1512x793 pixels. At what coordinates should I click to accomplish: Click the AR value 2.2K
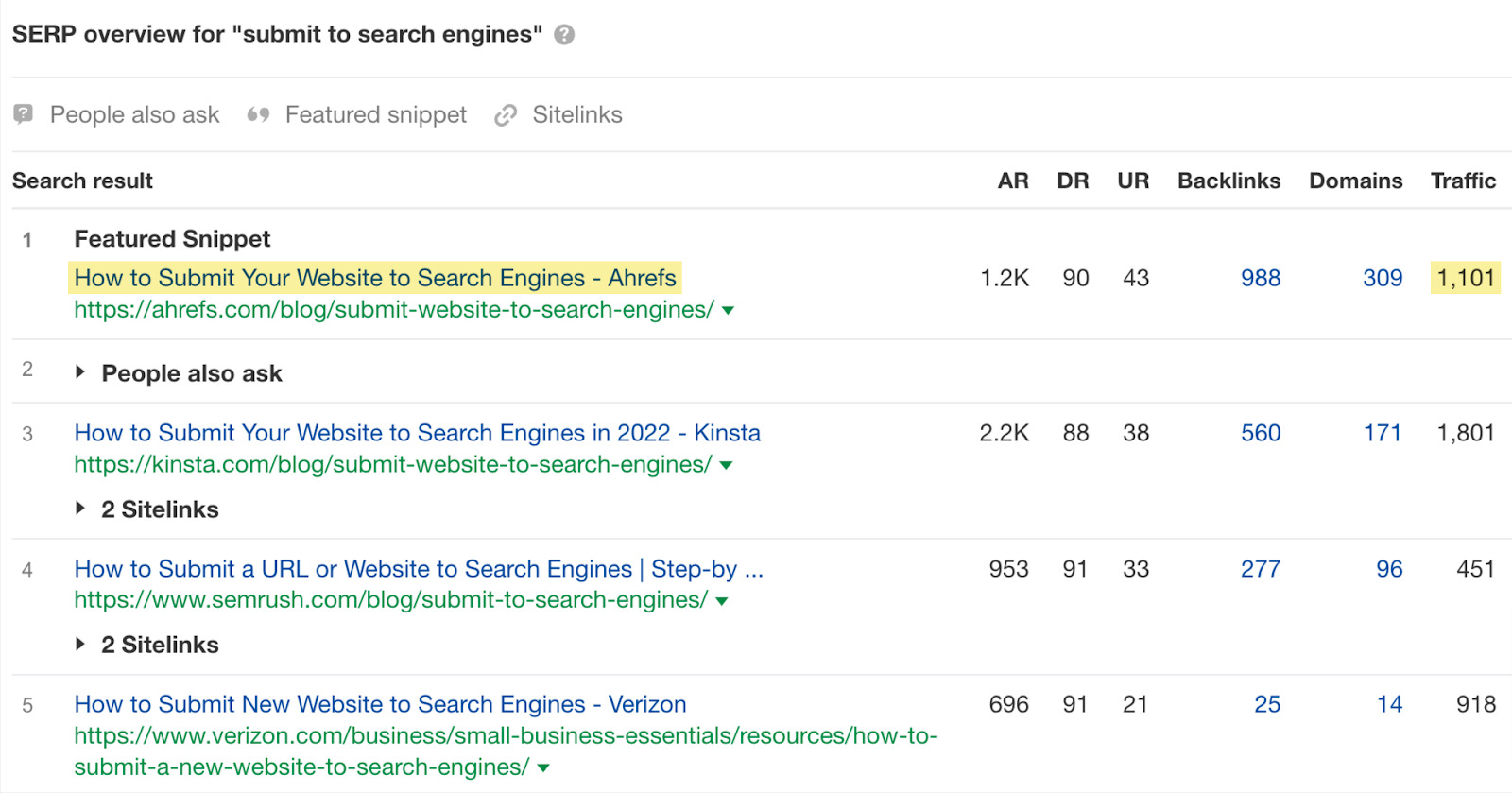point(1005,433)
